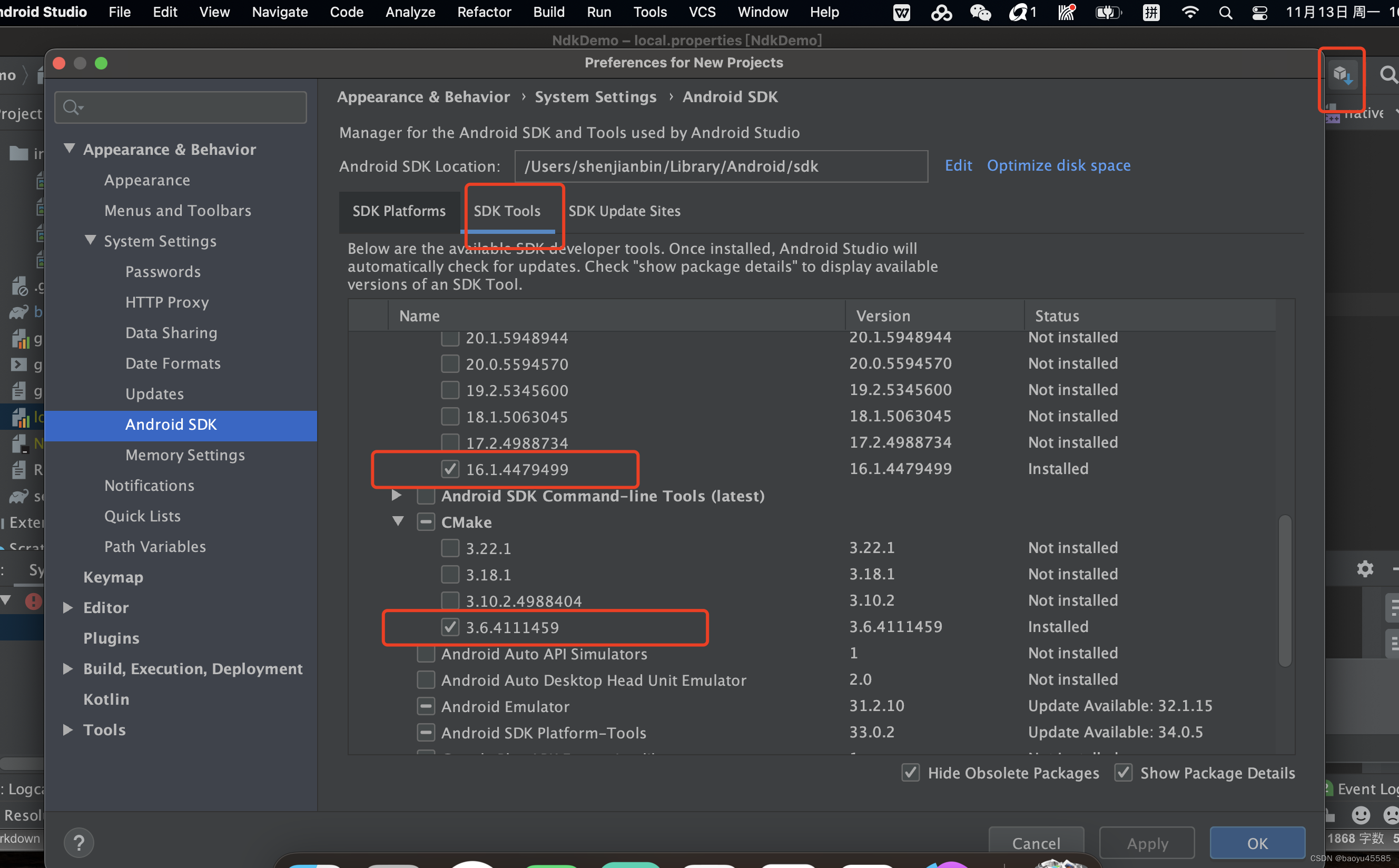Click the search magnifier in Android Studio toolbar
The height and width of the screenshot is (868, 1399).
pyautogui.click(x=1388, y=75)
